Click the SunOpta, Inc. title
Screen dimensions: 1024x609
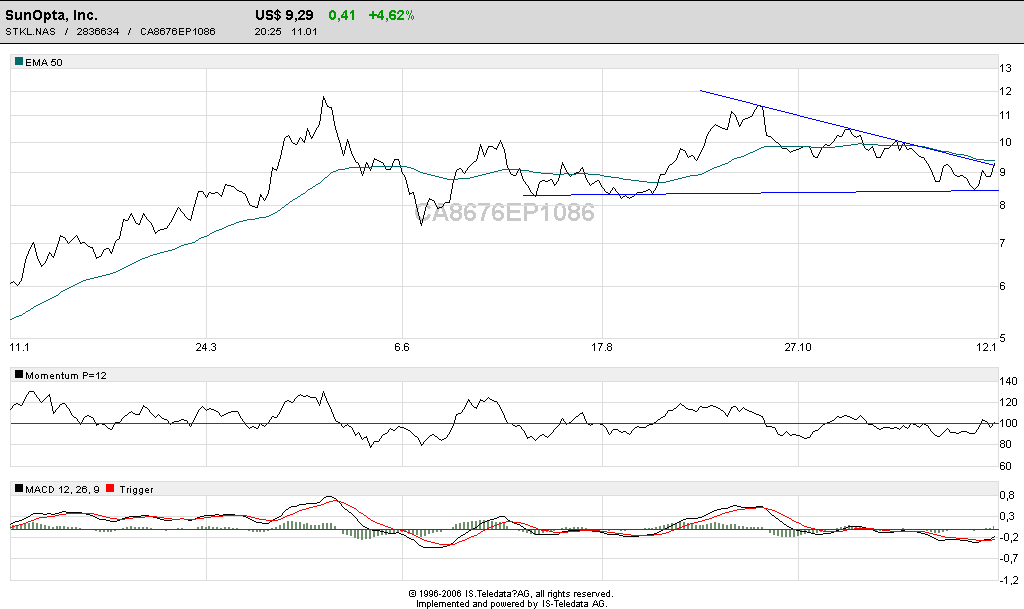(x=52, y=15)
